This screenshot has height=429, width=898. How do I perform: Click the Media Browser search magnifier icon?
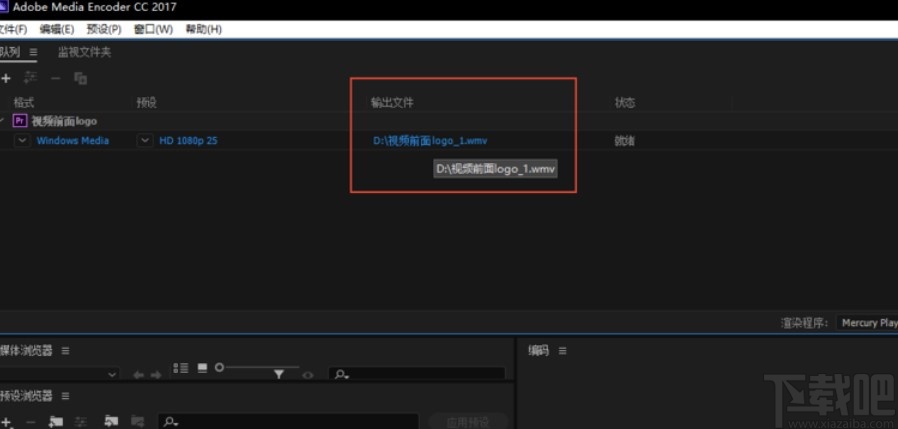pyautogui.click(x=341, y=375)
